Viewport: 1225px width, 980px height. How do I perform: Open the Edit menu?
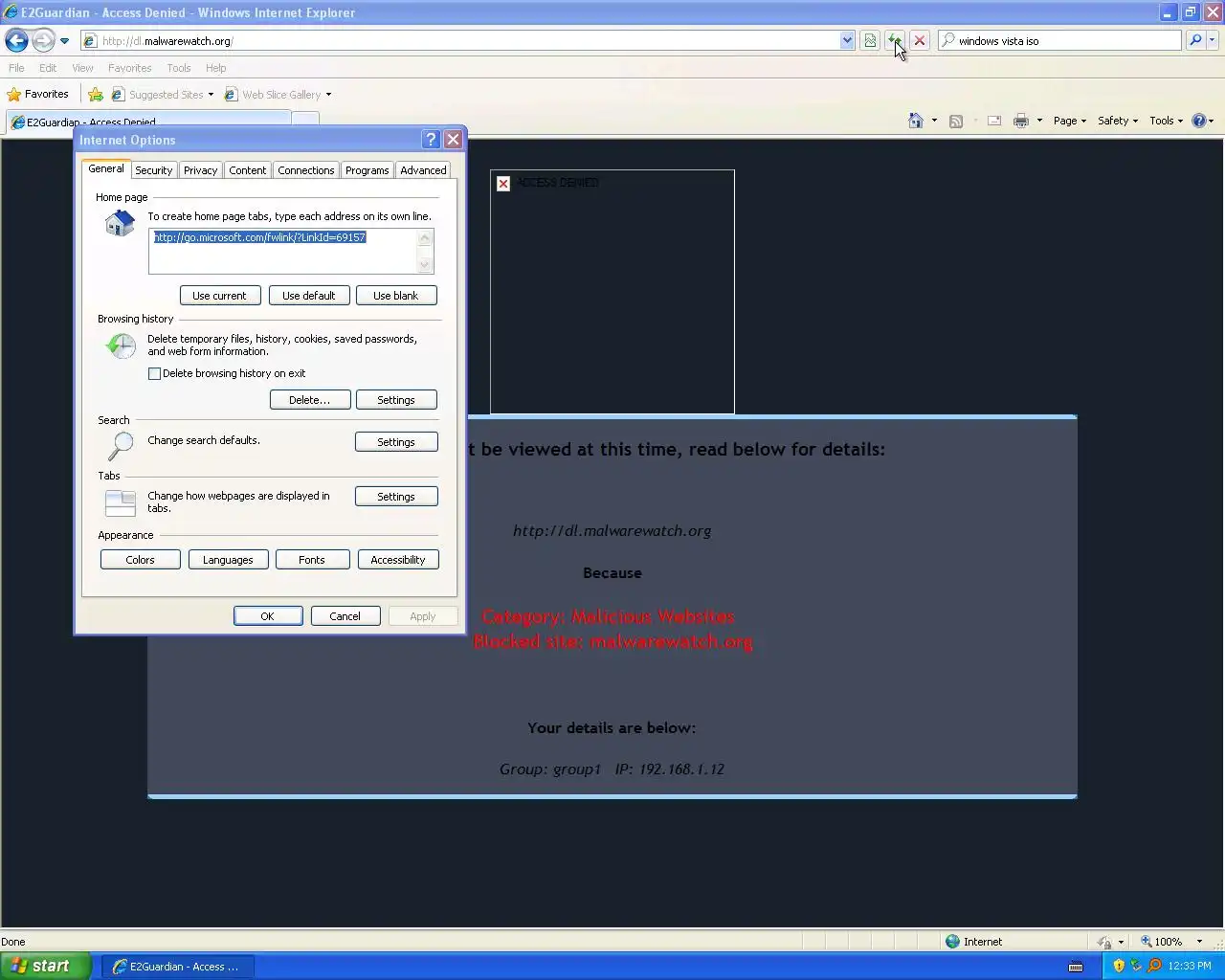coord(48,68)
